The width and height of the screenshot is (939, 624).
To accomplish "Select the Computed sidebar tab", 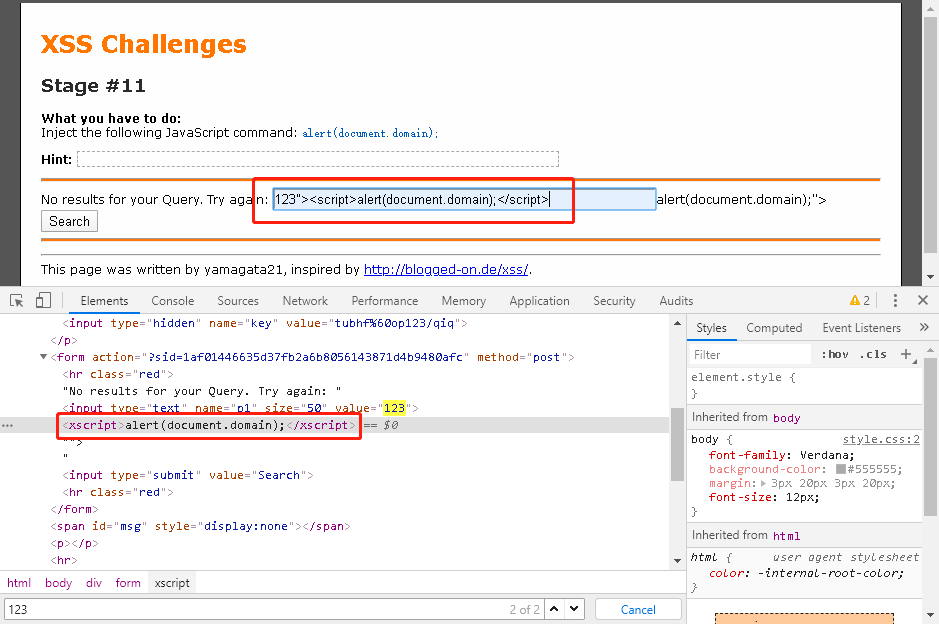I will [x=774, y=328].
